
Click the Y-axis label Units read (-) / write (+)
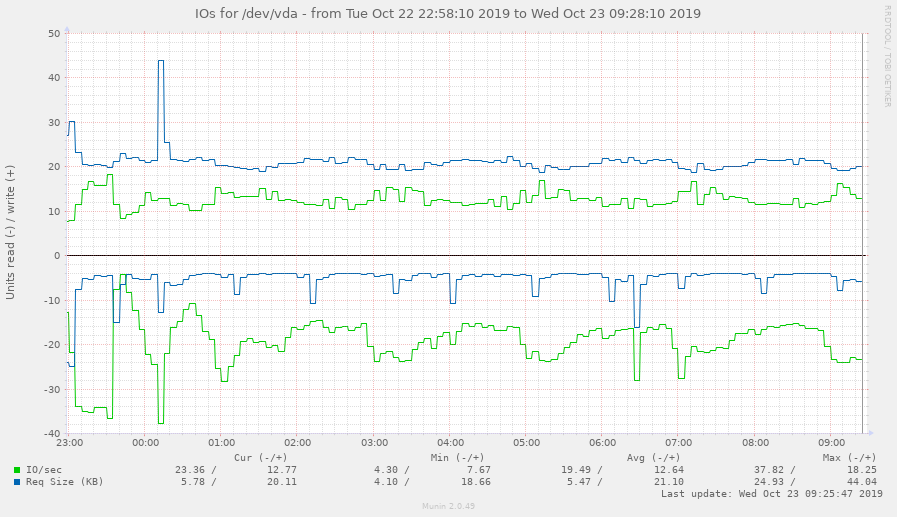tap(10, 232)
